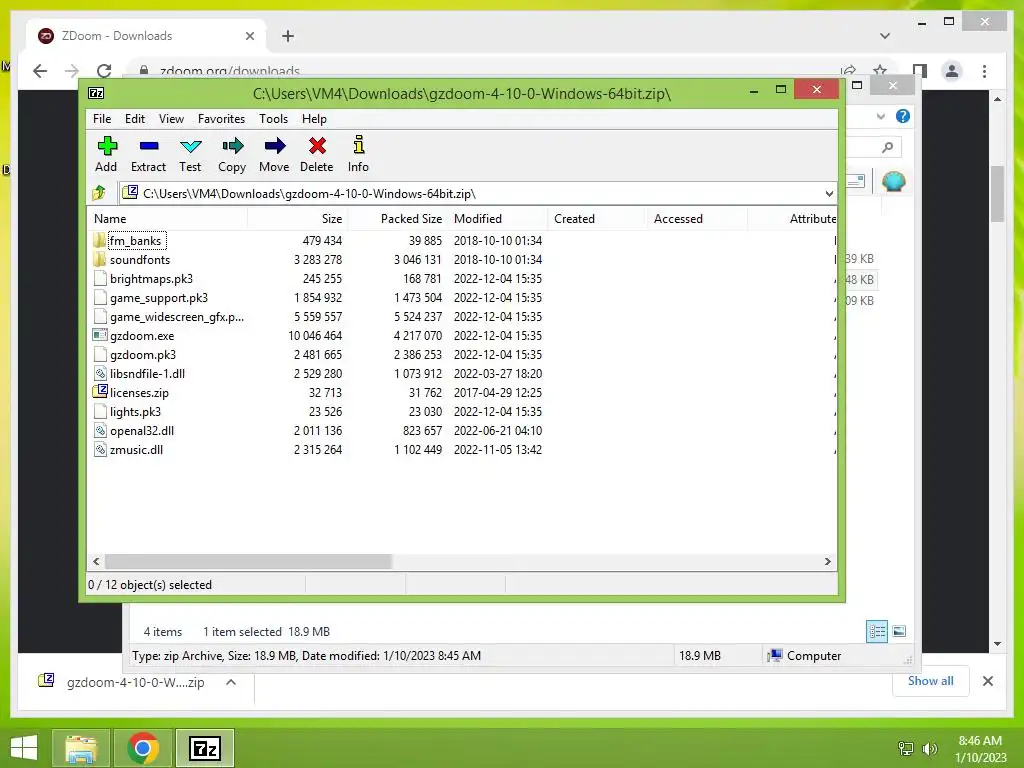Open Explorer help question mark icon
This screenshot has height=768, width=1024.
click(x=903, y=116)
